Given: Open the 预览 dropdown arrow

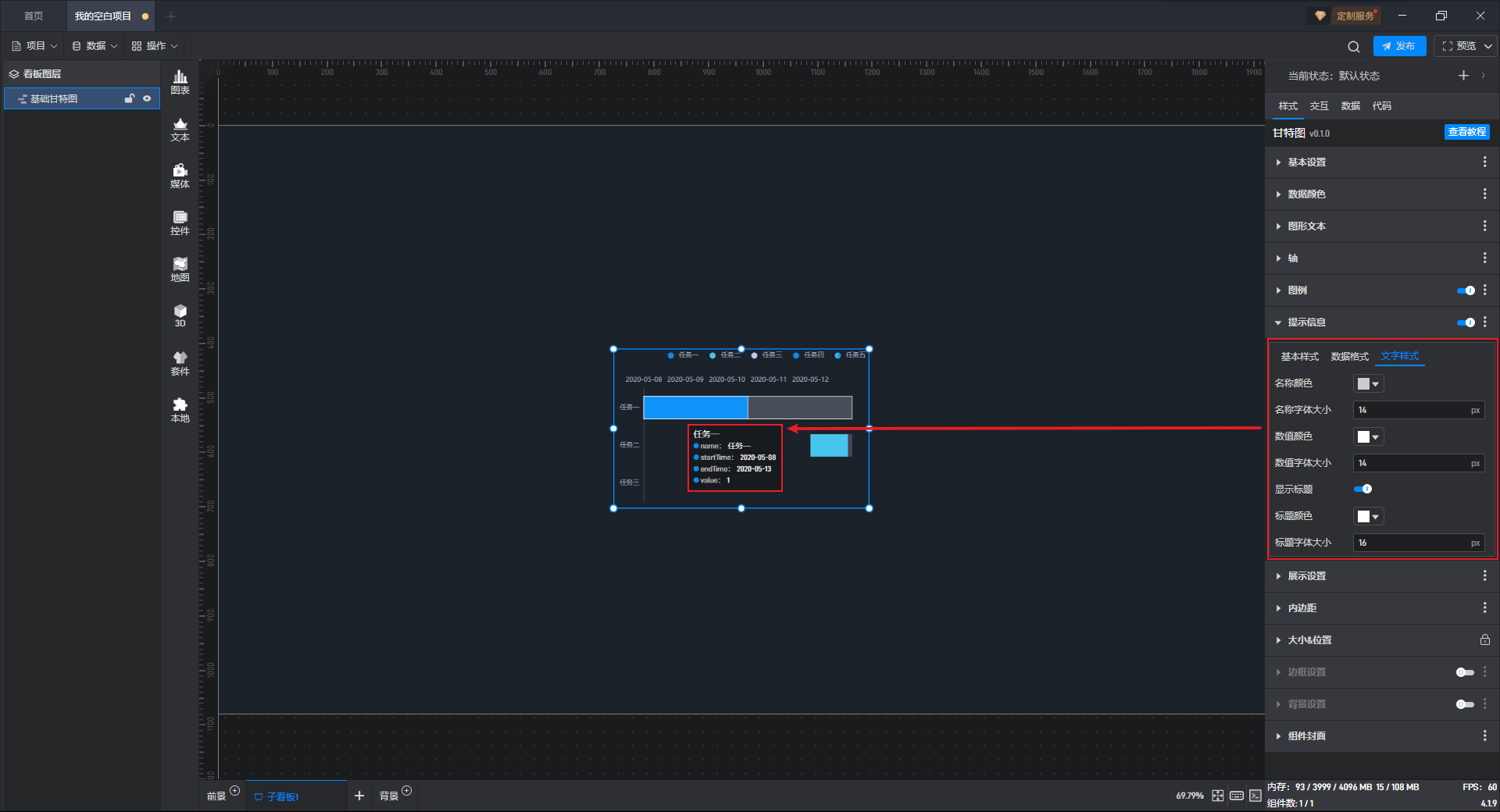Looking at the screenshot, I should click(x=1488, y=46).
